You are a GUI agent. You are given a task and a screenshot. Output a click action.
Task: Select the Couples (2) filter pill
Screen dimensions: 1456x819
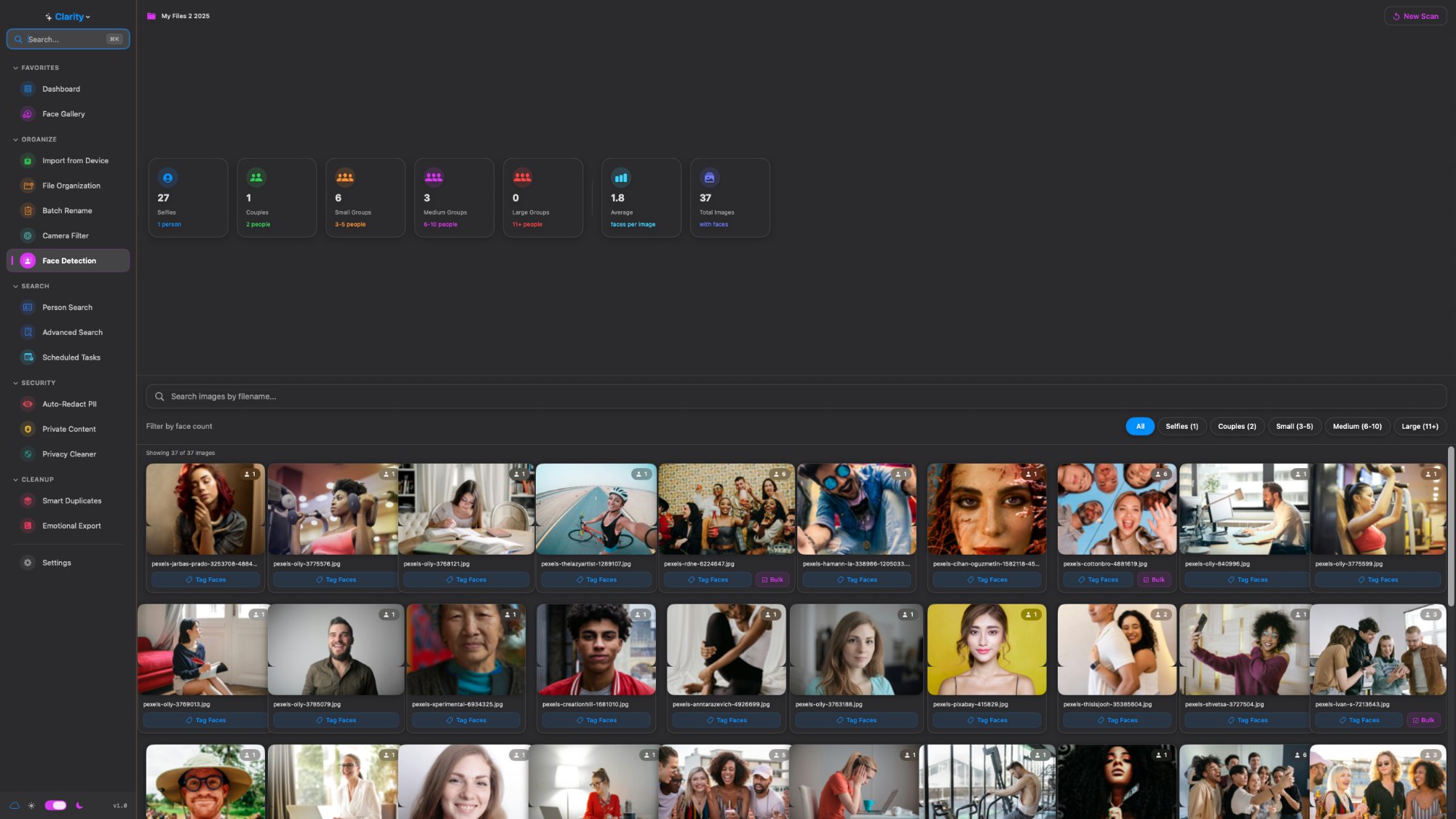pyautogui.click(x=1236, y=427)
